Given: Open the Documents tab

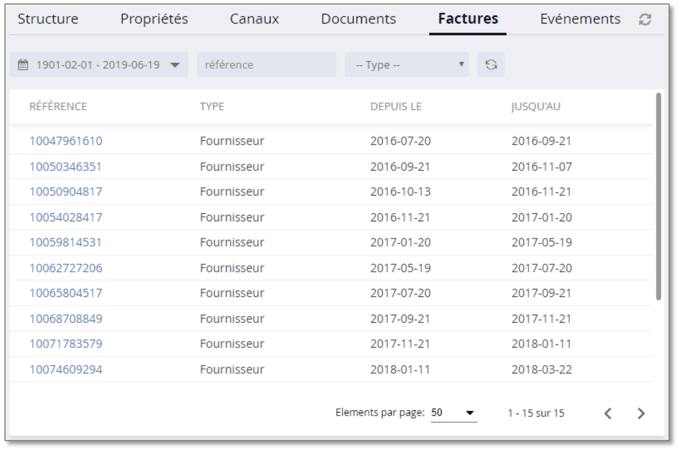Looking at the screenshot, I should (x=358, y=19).
